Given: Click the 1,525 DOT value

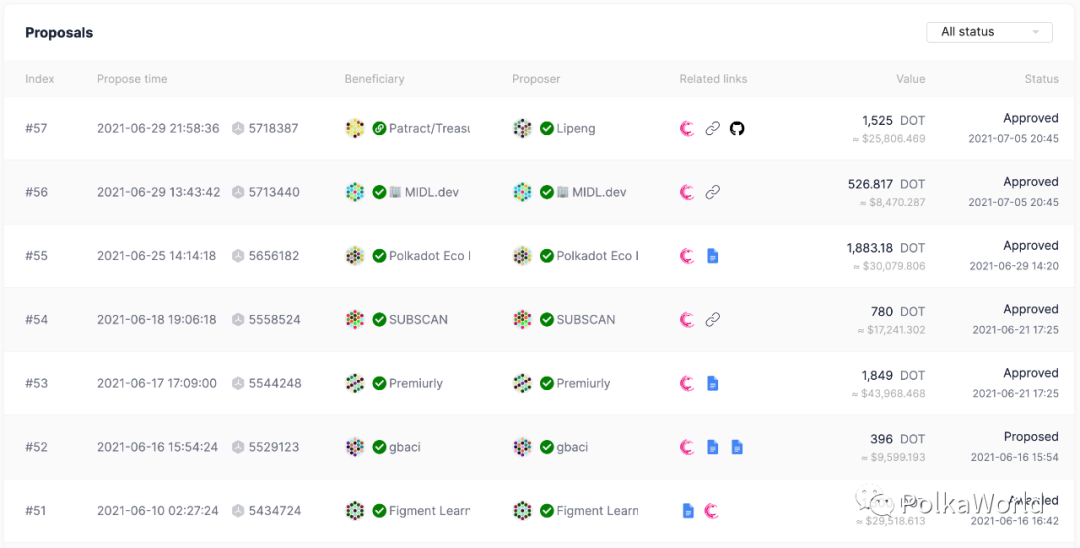Looking at the screenshot, I should tap(893, 120).
